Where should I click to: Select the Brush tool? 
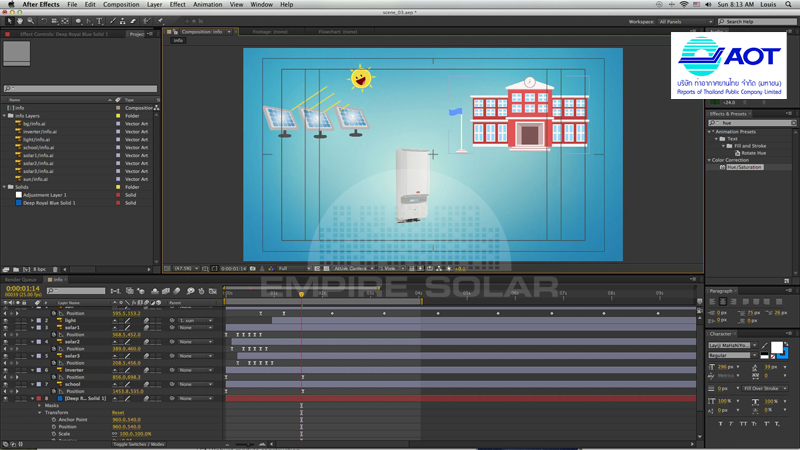click(113, 21)
